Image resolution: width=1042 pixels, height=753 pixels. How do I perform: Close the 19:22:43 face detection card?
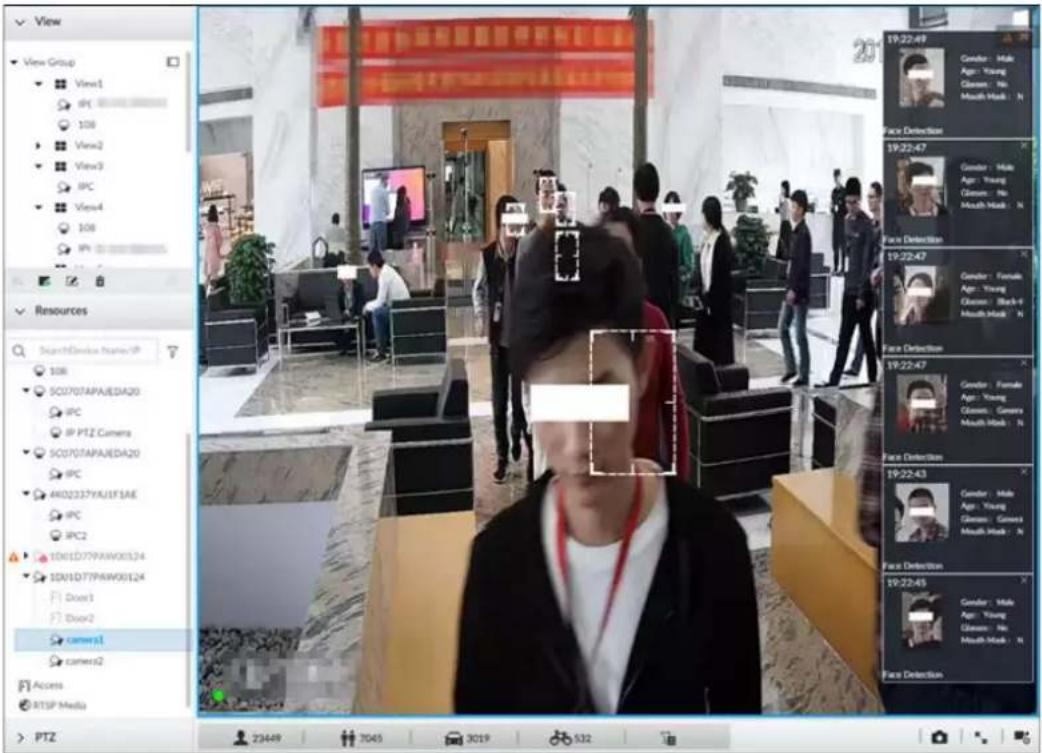(x=1024, y=472)
